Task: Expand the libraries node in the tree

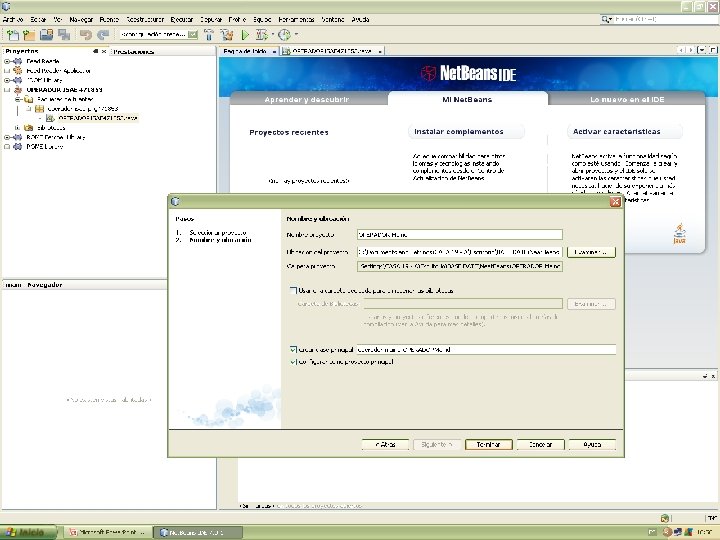Action: [x=17, y=128]
